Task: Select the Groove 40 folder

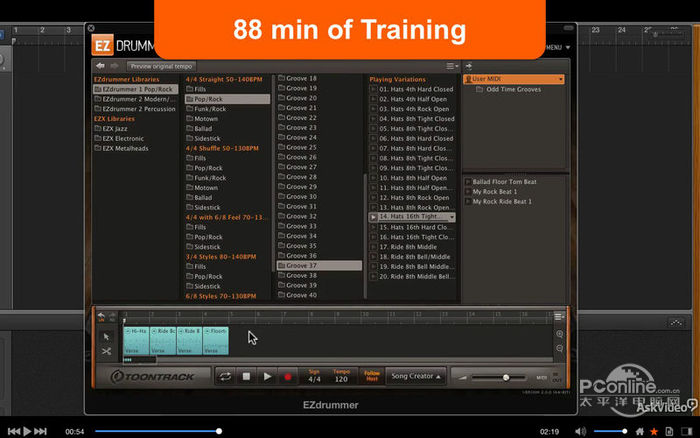Action: pos(297,295)
